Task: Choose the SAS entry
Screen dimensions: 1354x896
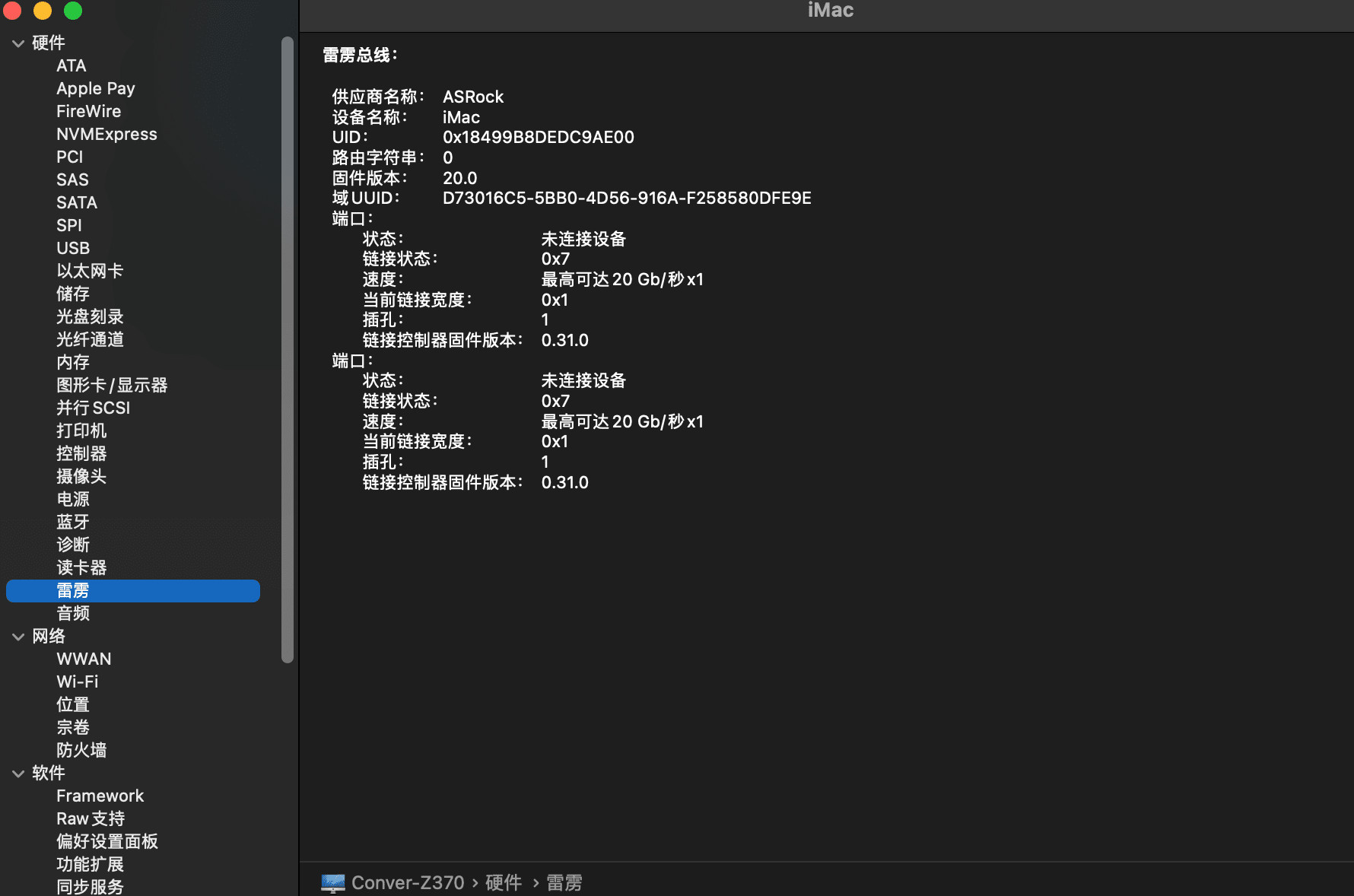Action: (72, 180)
